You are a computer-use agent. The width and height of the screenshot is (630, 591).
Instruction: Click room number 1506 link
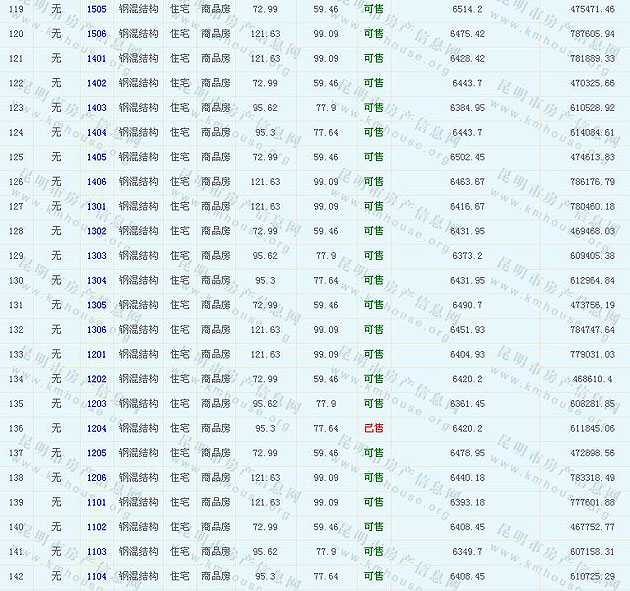96,34
